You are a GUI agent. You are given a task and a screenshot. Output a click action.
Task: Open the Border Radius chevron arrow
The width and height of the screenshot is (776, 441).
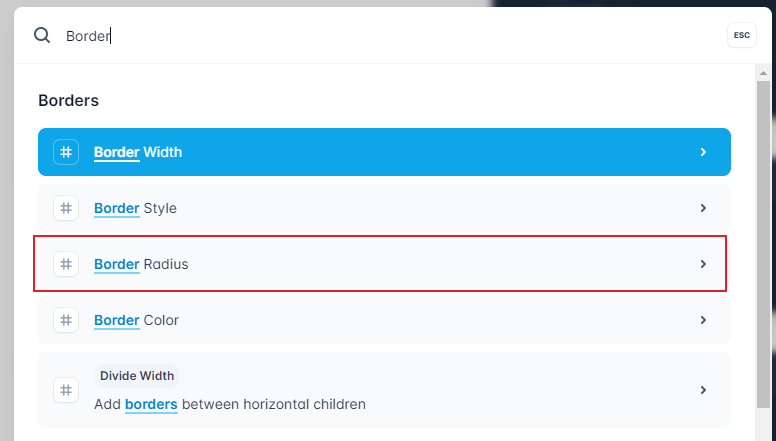click(x=703, y=264)
